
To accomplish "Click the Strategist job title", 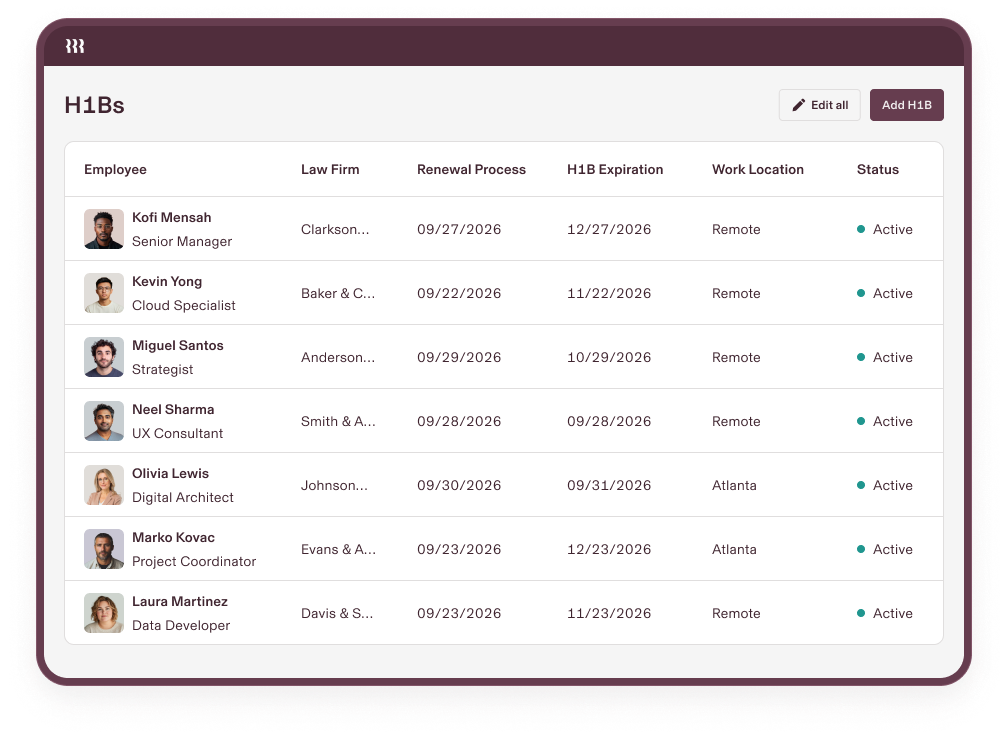I will (163, 369).
